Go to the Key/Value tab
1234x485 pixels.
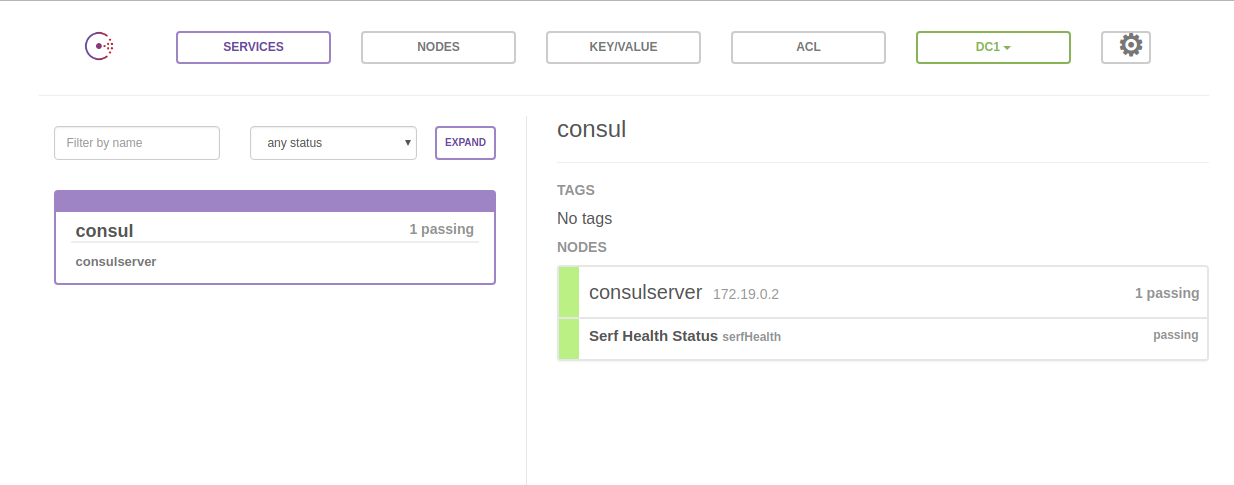tap(623, 47)
